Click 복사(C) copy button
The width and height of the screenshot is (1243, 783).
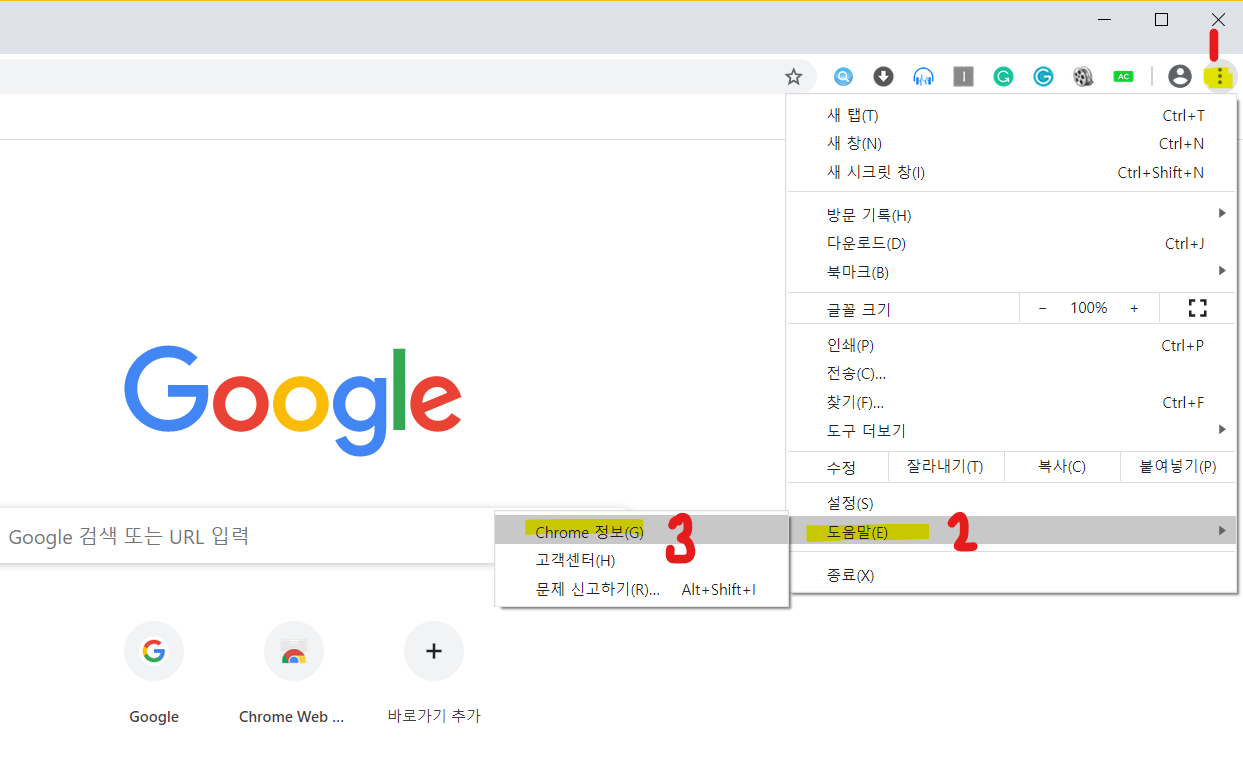(x=1062, y=466)
